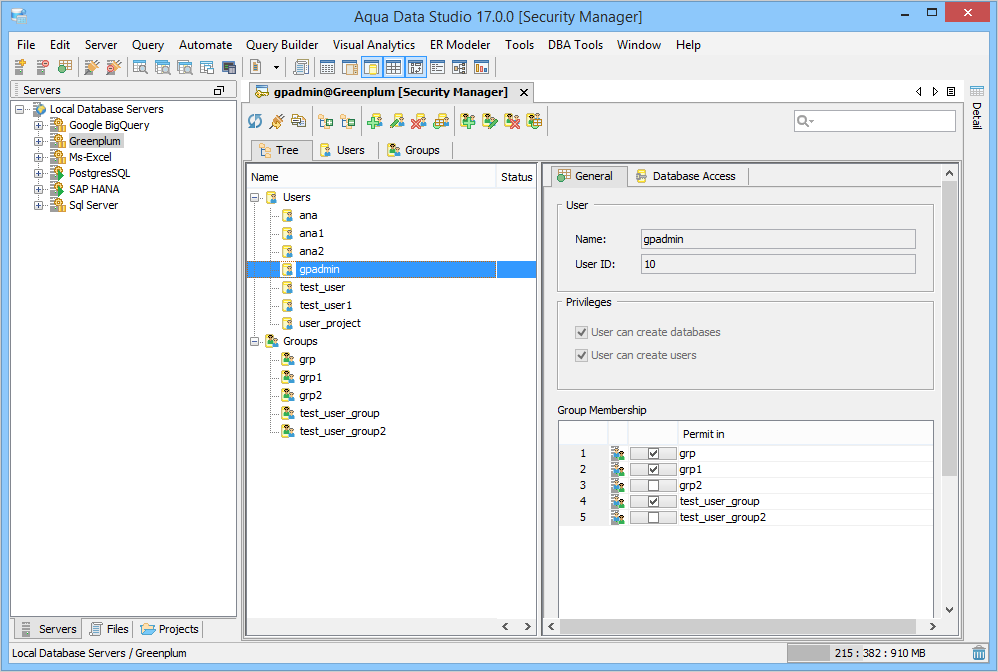Image resolution: width=998 pixels, height=672 pixels.
Task: Expand the Ms-Excel server node
Action: coord(39,157)
